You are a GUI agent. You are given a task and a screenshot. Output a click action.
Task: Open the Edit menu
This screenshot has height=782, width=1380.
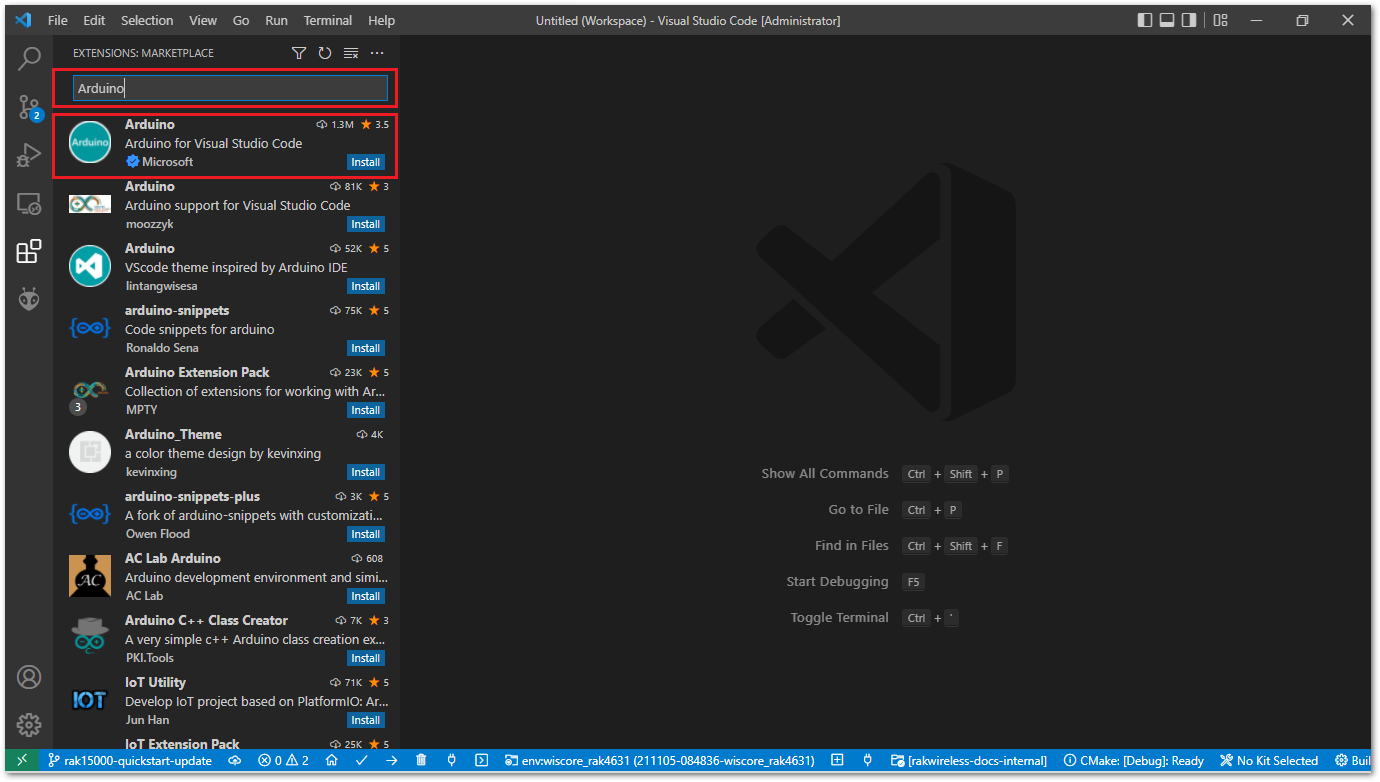94,20
